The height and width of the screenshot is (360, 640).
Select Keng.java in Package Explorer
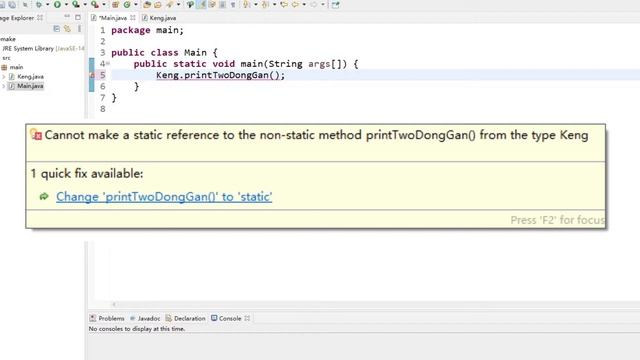[x=27, y=77]
